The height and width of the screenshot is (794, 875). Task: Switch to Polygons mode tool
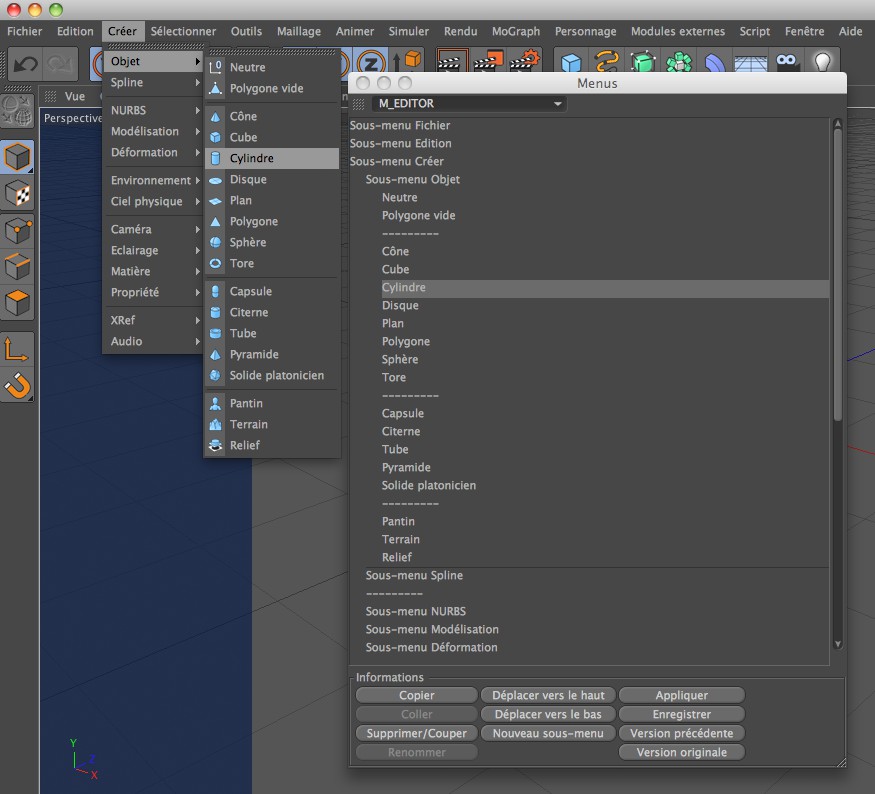click(x=18, y=302)
